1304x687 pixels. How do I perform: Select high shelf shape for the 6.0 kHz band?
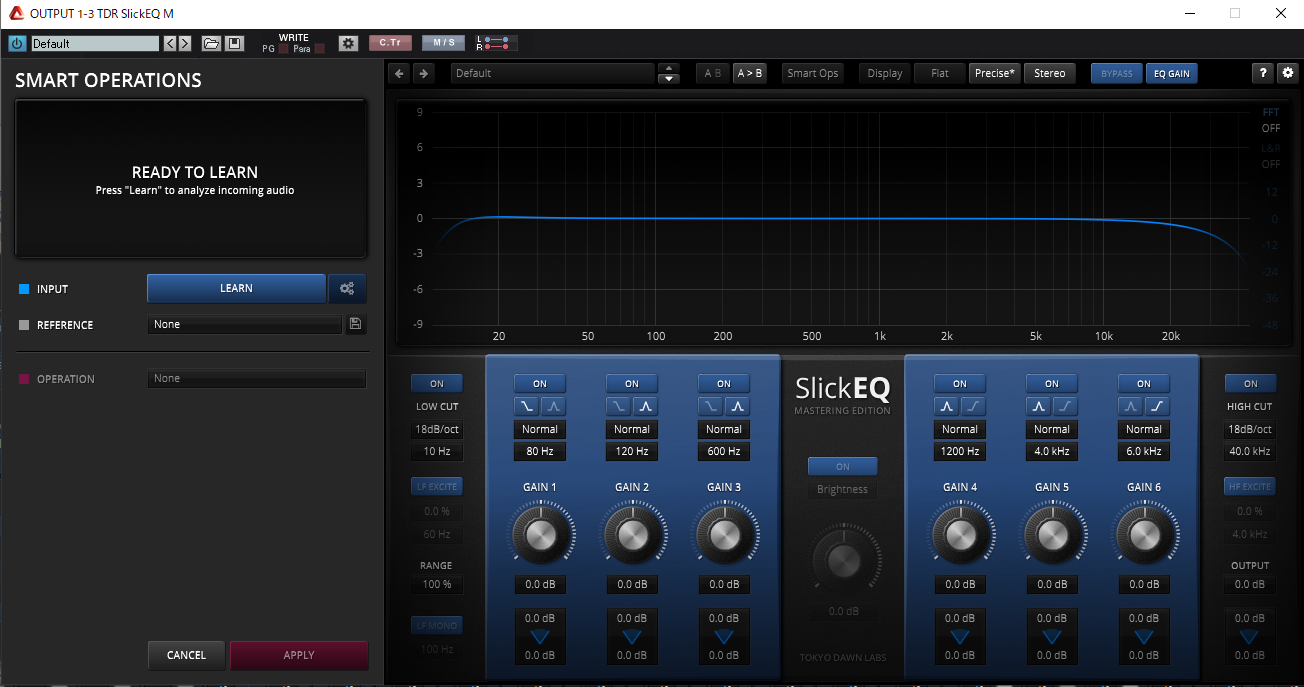pos(1157,407)
